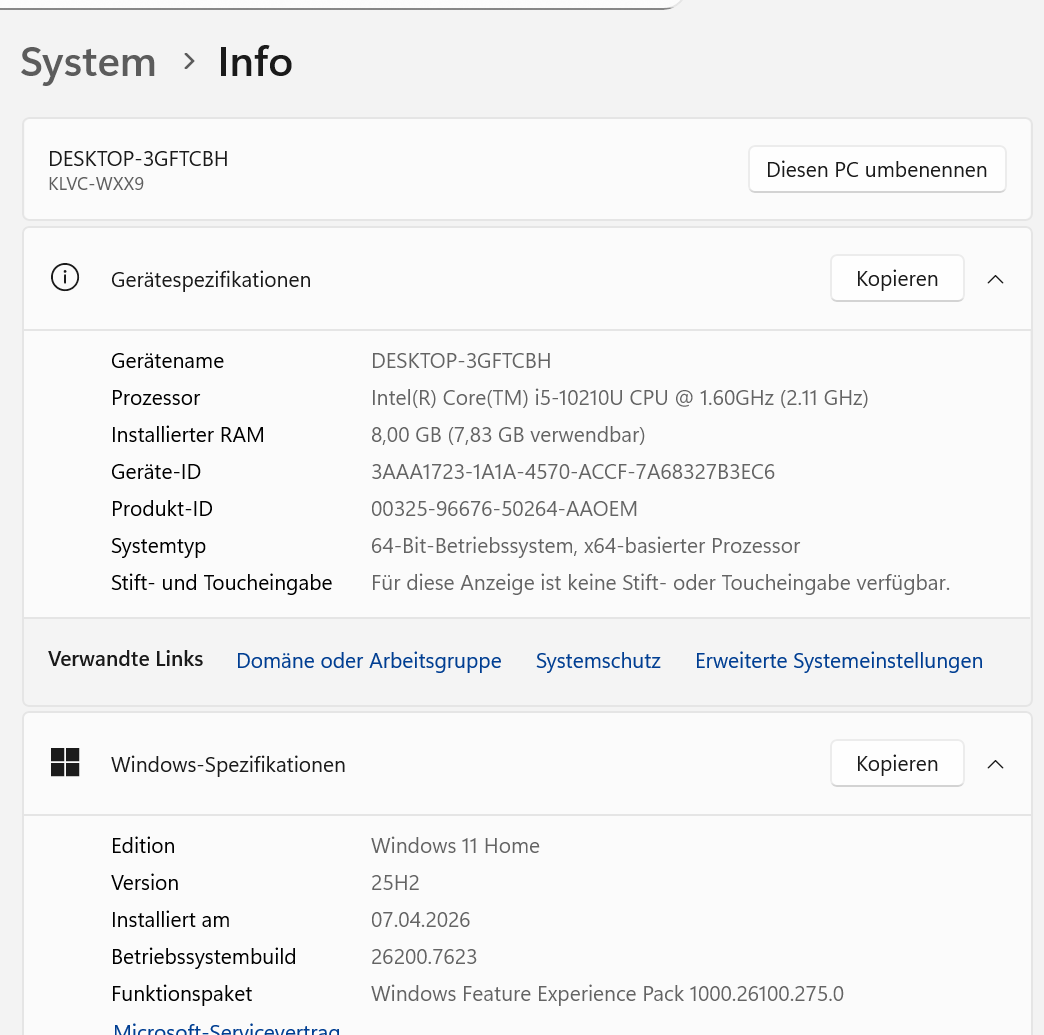Click the Version label

coord(145,882)
